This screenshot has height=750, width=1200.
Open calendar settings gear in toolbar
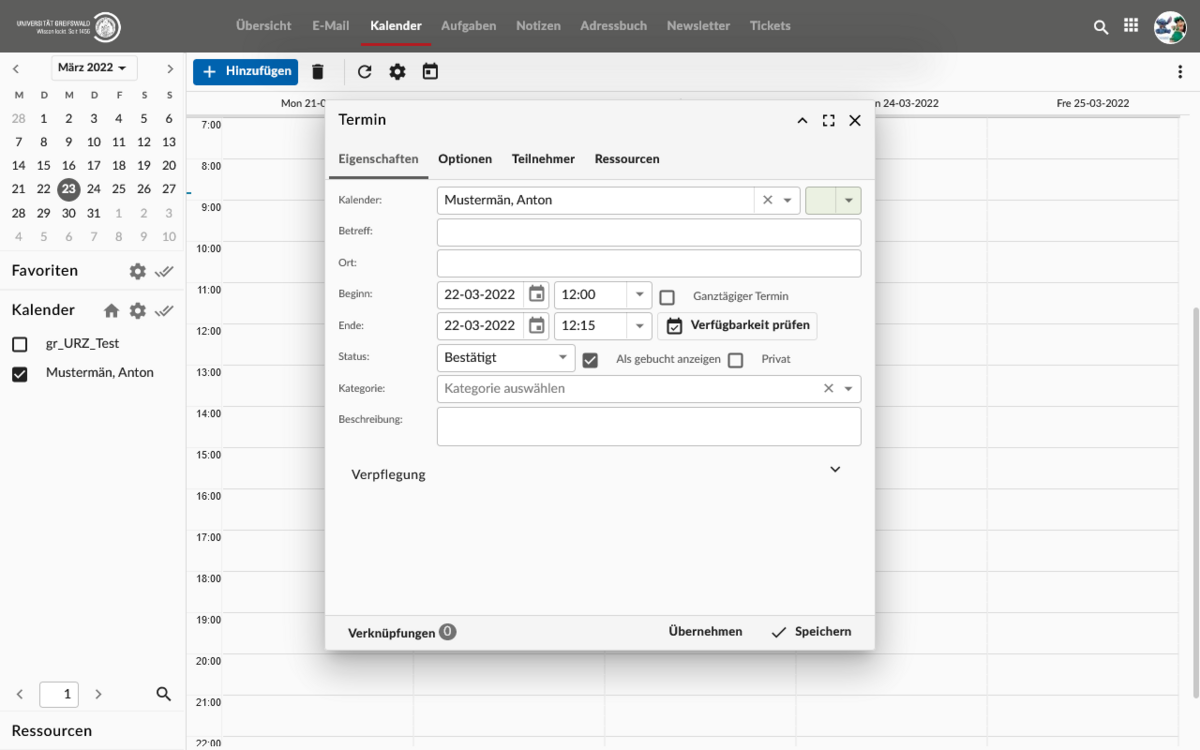tap(397, 72)
